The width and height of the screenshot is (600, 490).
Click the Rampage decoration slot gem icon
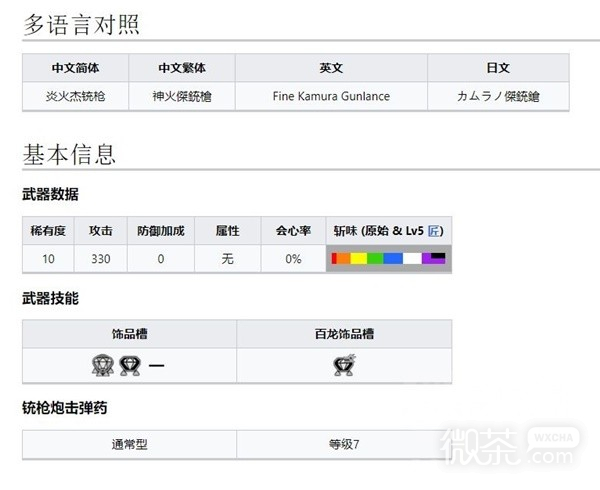click(x=344, y=365)
